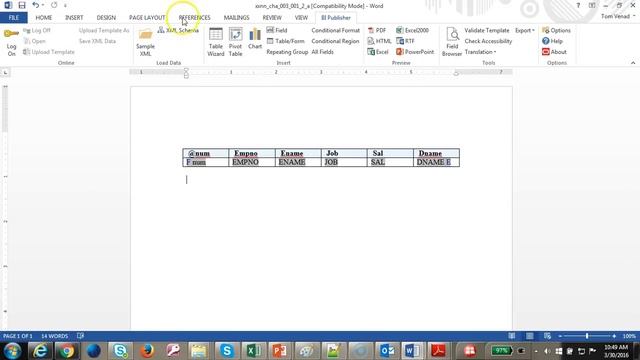
Task: Switch to the REVIEW tab
Action: click(272, 18)
